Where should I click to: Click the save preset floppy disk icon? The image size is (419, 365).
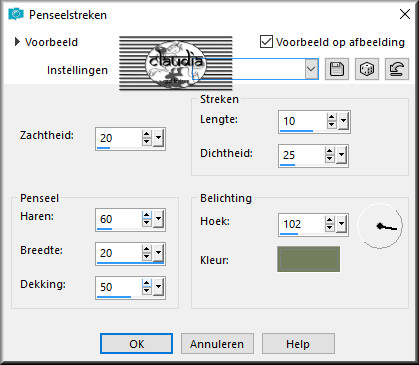[x=337, y=69]
